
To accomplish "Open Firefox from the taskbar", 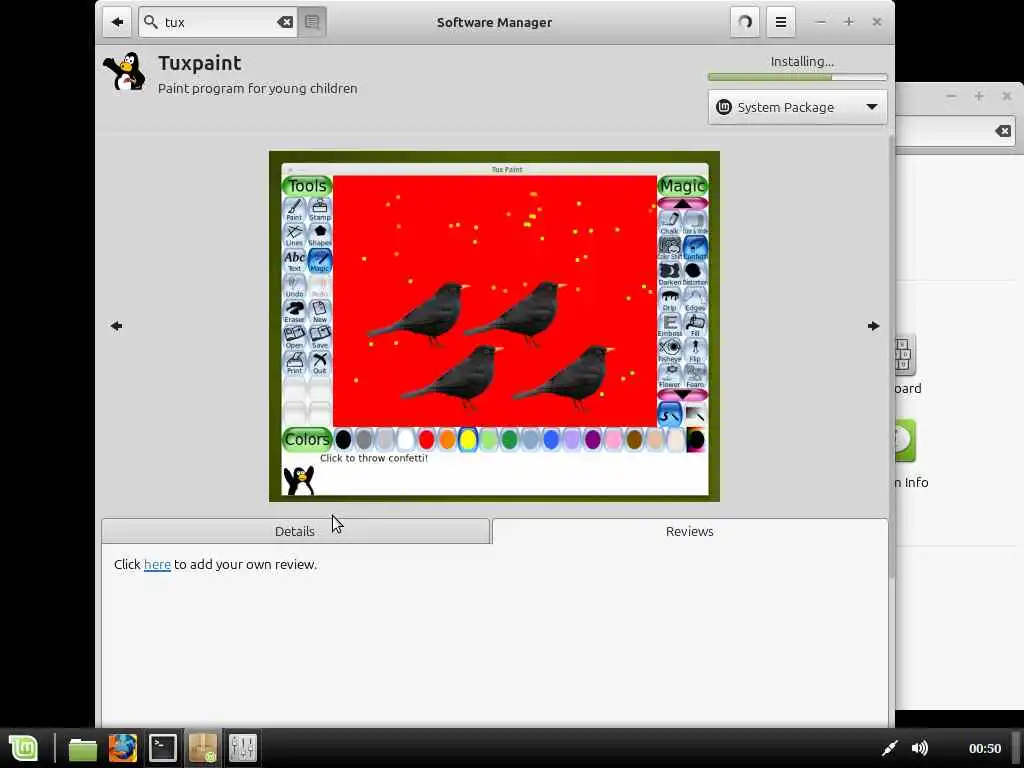I will tap(123, 748).
